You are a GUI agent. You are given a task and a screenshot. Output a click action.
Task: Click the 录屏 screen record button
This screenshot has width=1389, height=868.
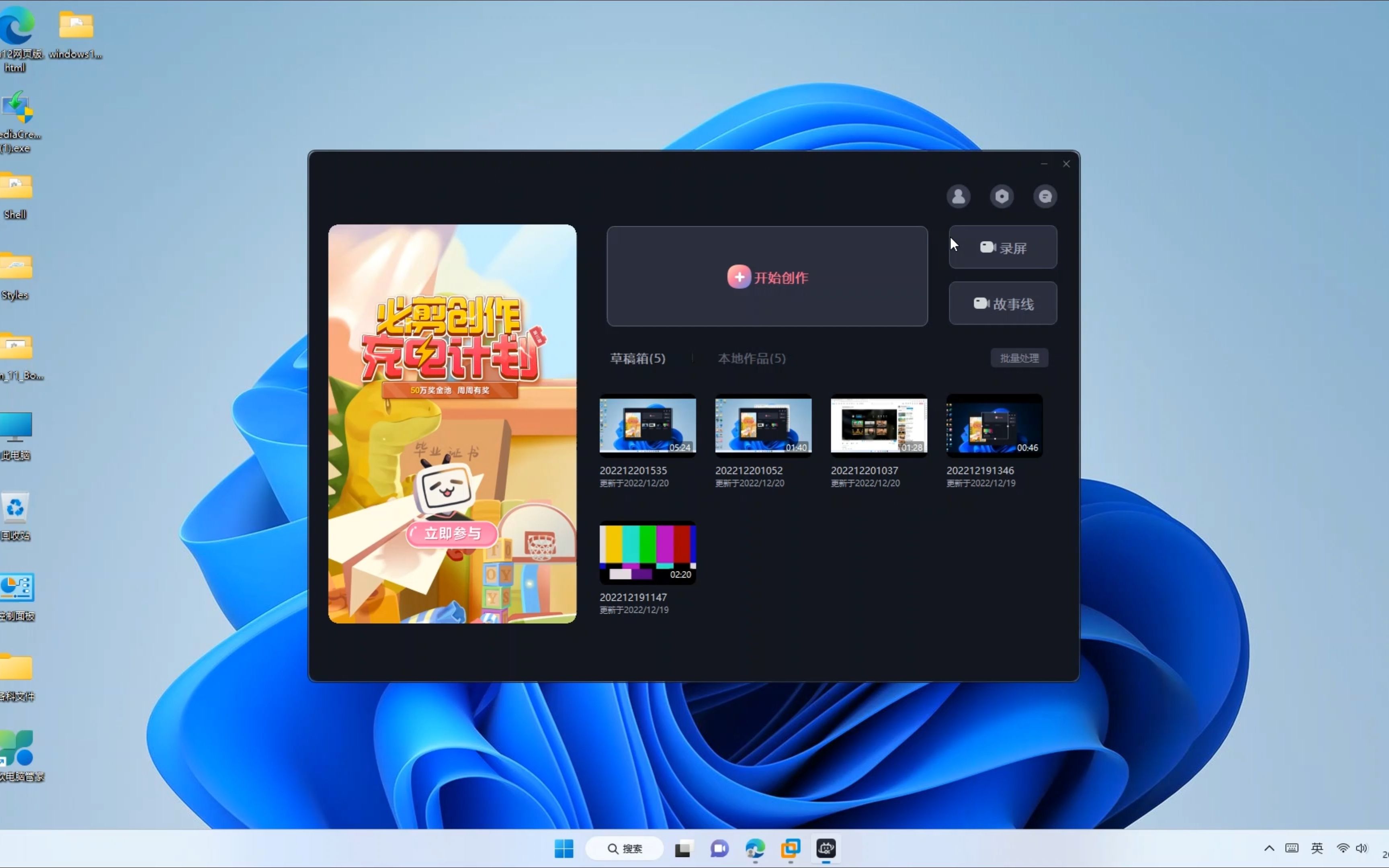pos(1002,248)
